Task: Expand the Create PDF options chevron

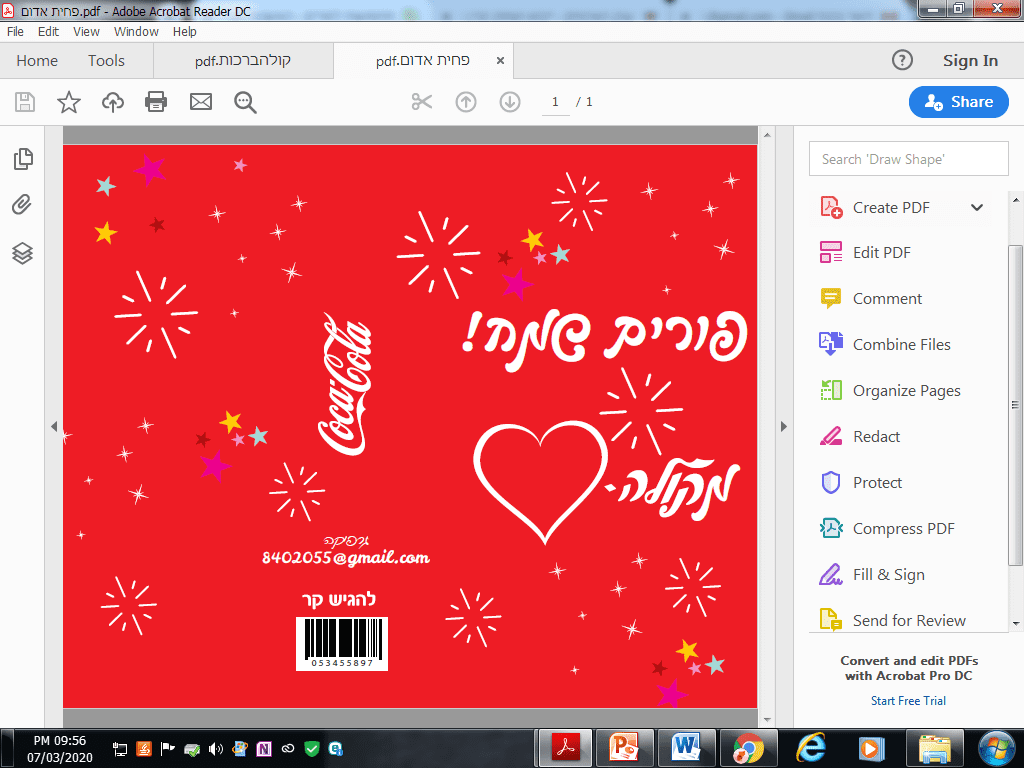Action: click(x=975, y=207)
